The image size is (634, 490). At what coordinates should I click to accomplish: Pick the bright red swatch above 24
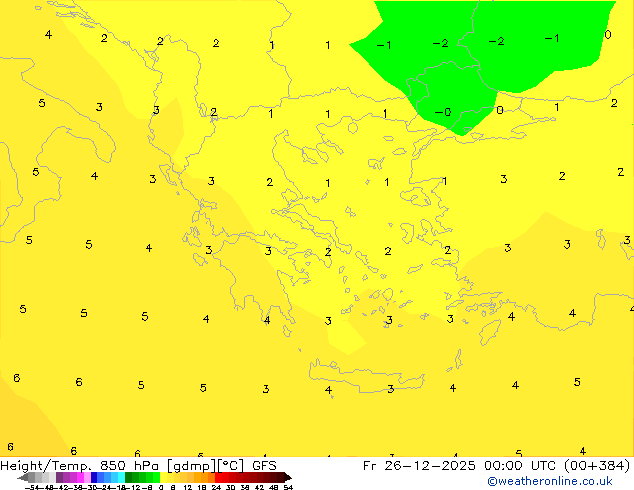click(x=218, y=477)
